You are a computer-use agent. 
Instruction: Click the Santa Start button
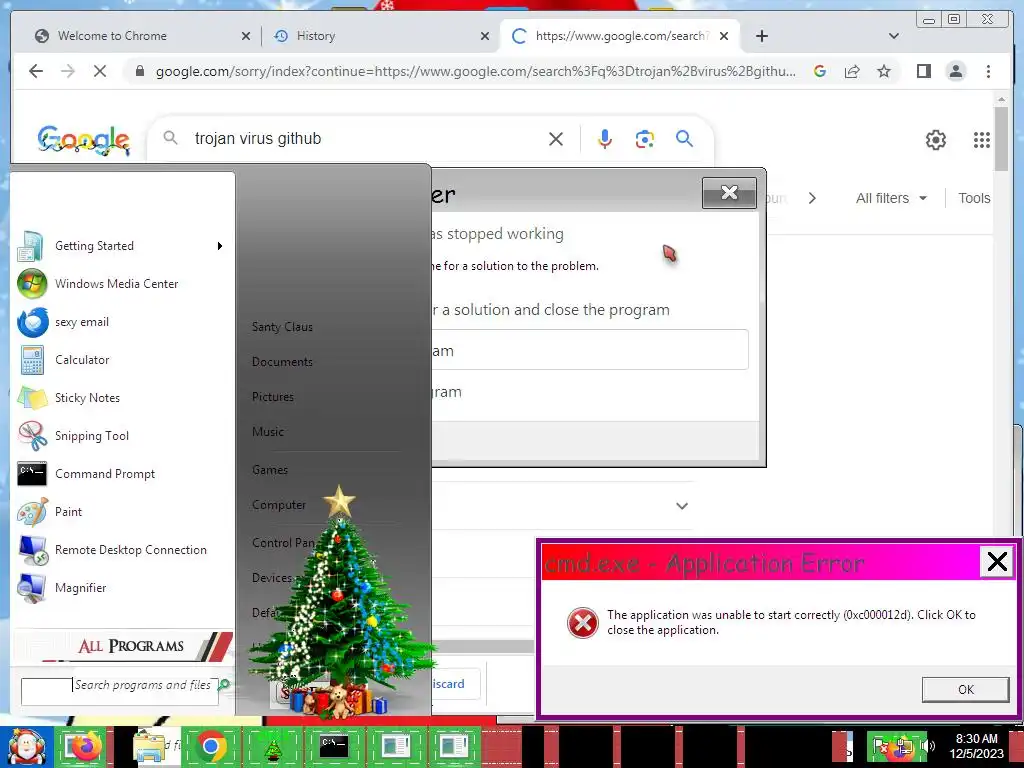point(25,748)
